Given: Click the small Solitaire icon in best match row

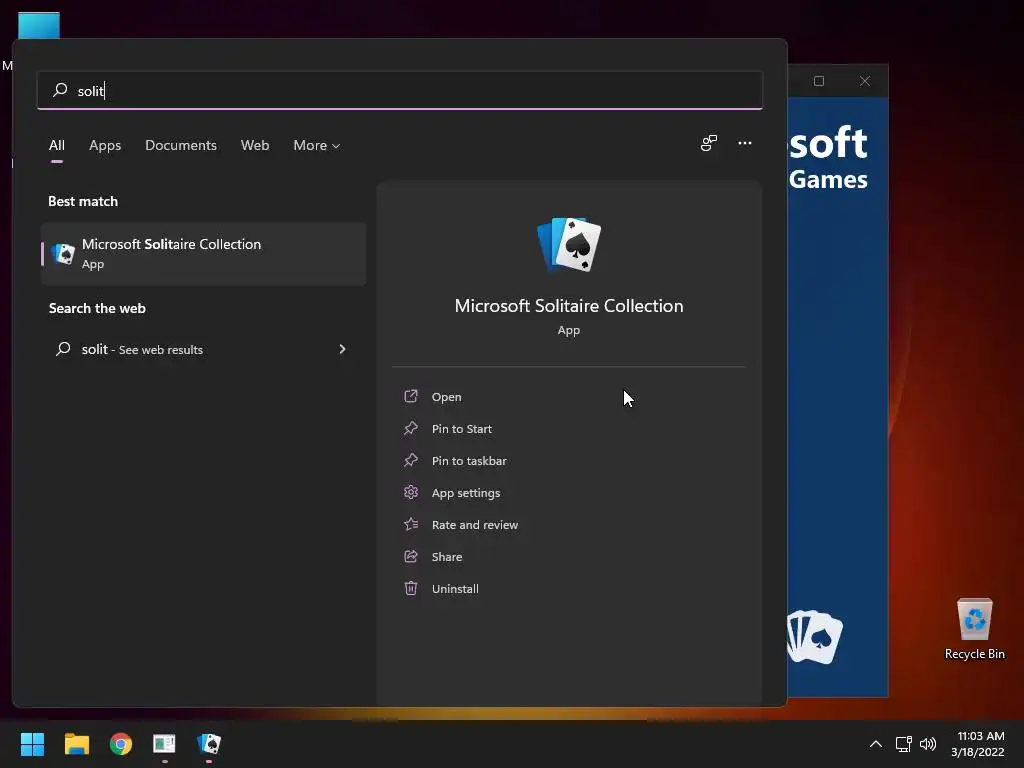Looking at the screenshot, I should (x=63, y=253).
